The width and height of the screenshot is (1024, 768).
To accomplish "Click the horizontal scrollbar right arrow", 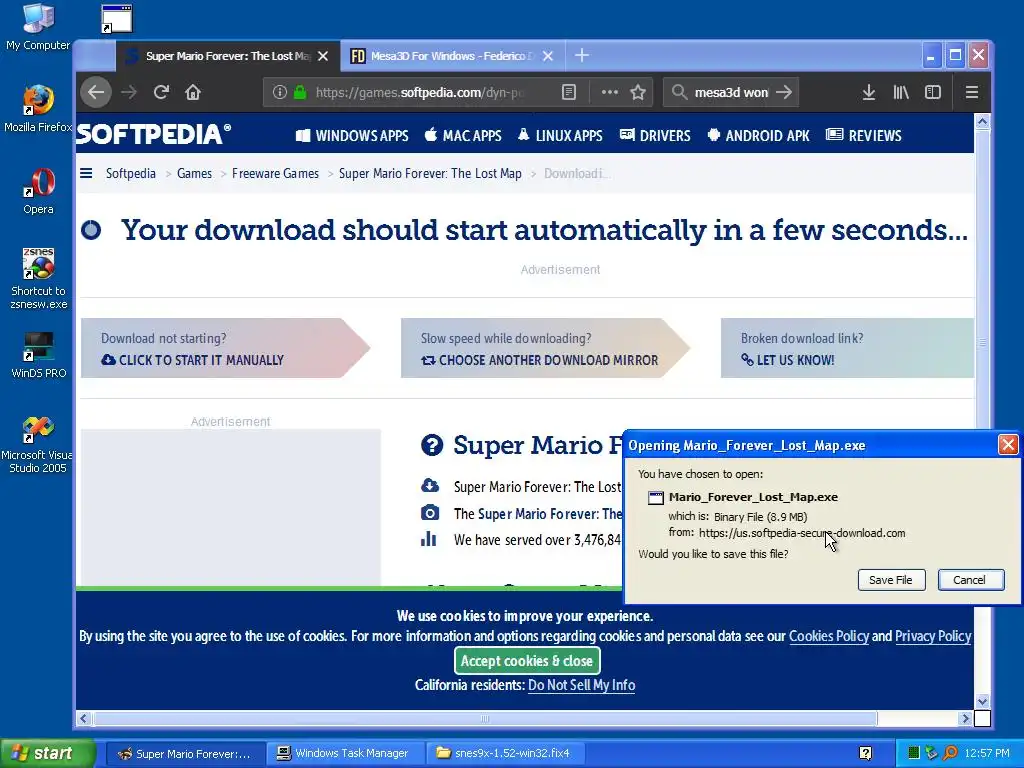I will [965, 718].
